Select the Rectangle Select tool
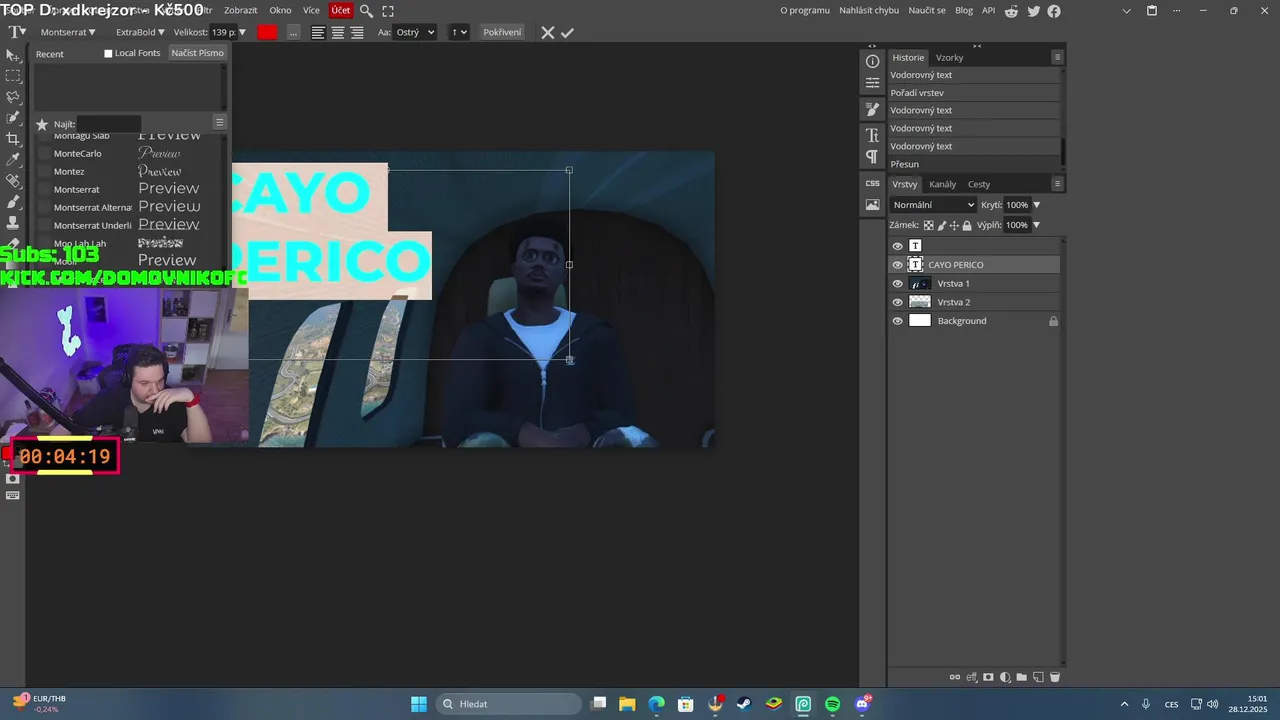Screen dimensions: 1280x720 (x=13, y=76)
